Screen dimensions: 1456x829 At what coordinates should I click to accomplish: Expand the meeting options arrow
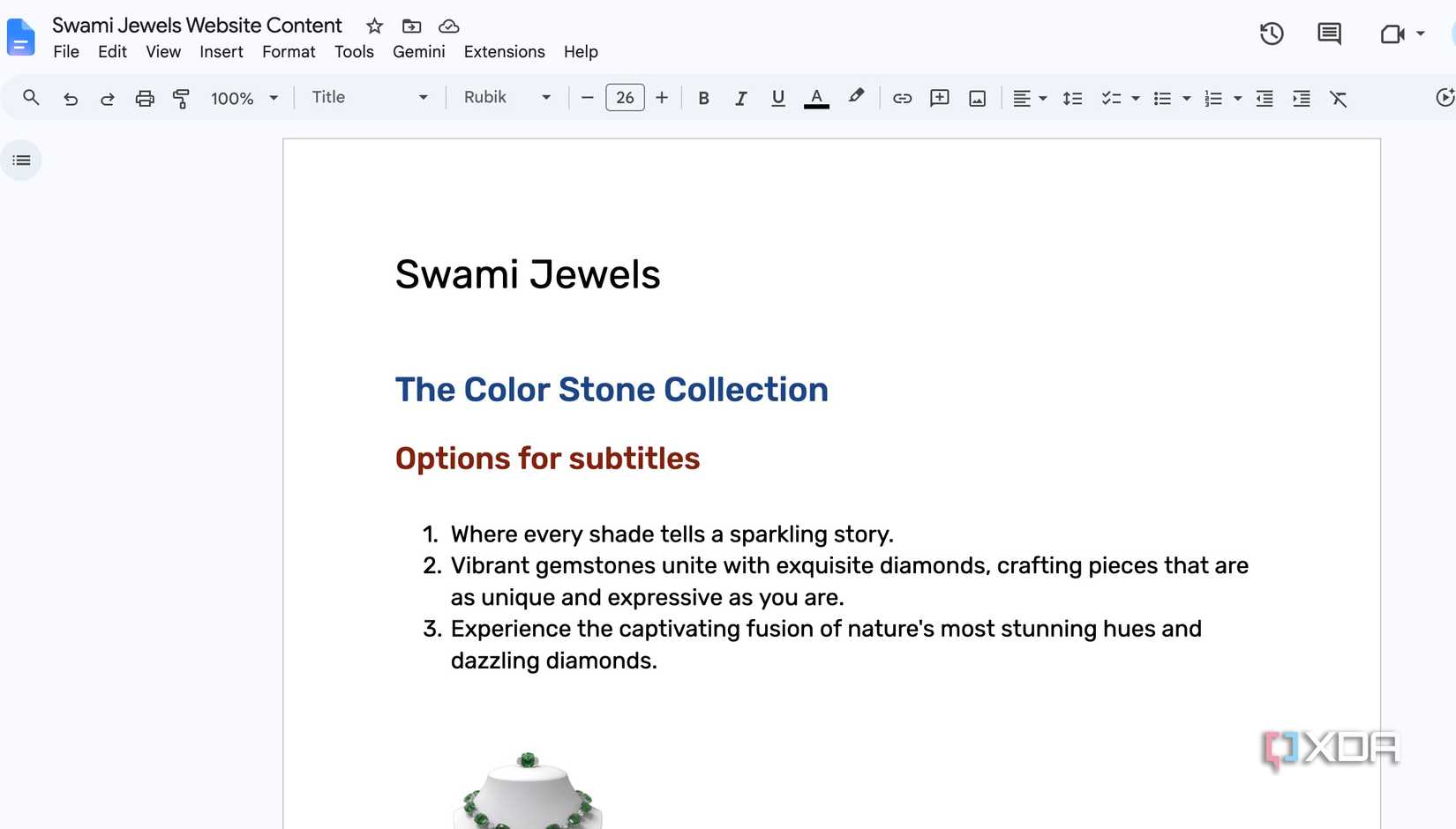click(1421, 34)
